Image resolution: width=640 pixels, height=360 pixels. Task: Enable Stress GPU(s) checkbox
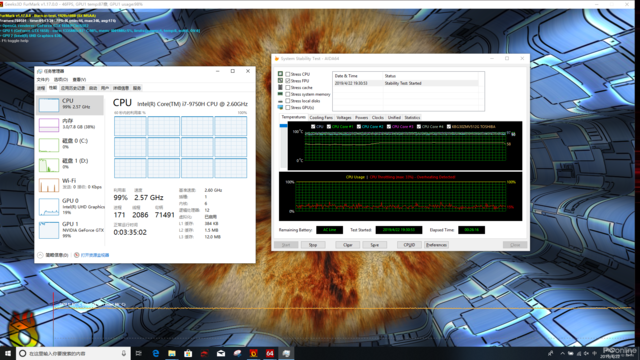(x=288, y=108)
